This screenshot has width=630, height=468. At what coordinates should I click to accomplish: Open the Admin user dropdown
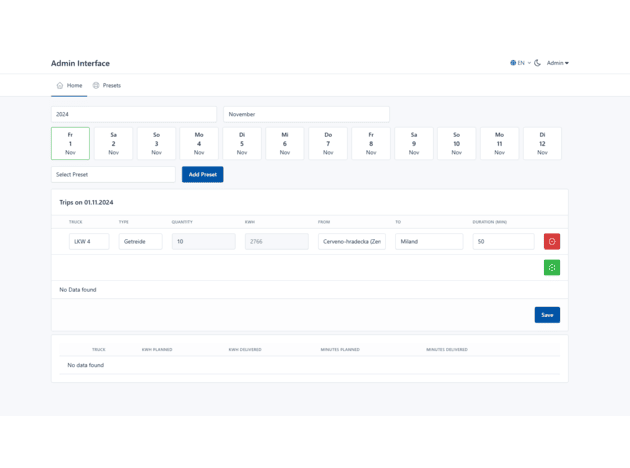click(558, 63)
